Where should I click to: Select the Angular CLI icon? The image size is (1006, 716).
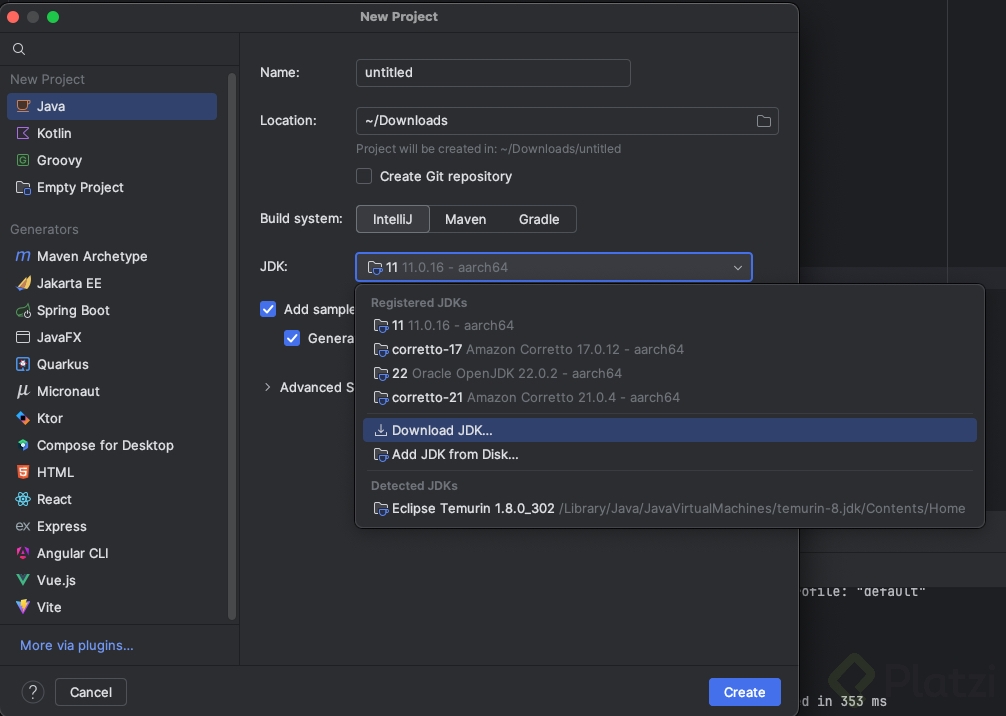coord(23,553)
